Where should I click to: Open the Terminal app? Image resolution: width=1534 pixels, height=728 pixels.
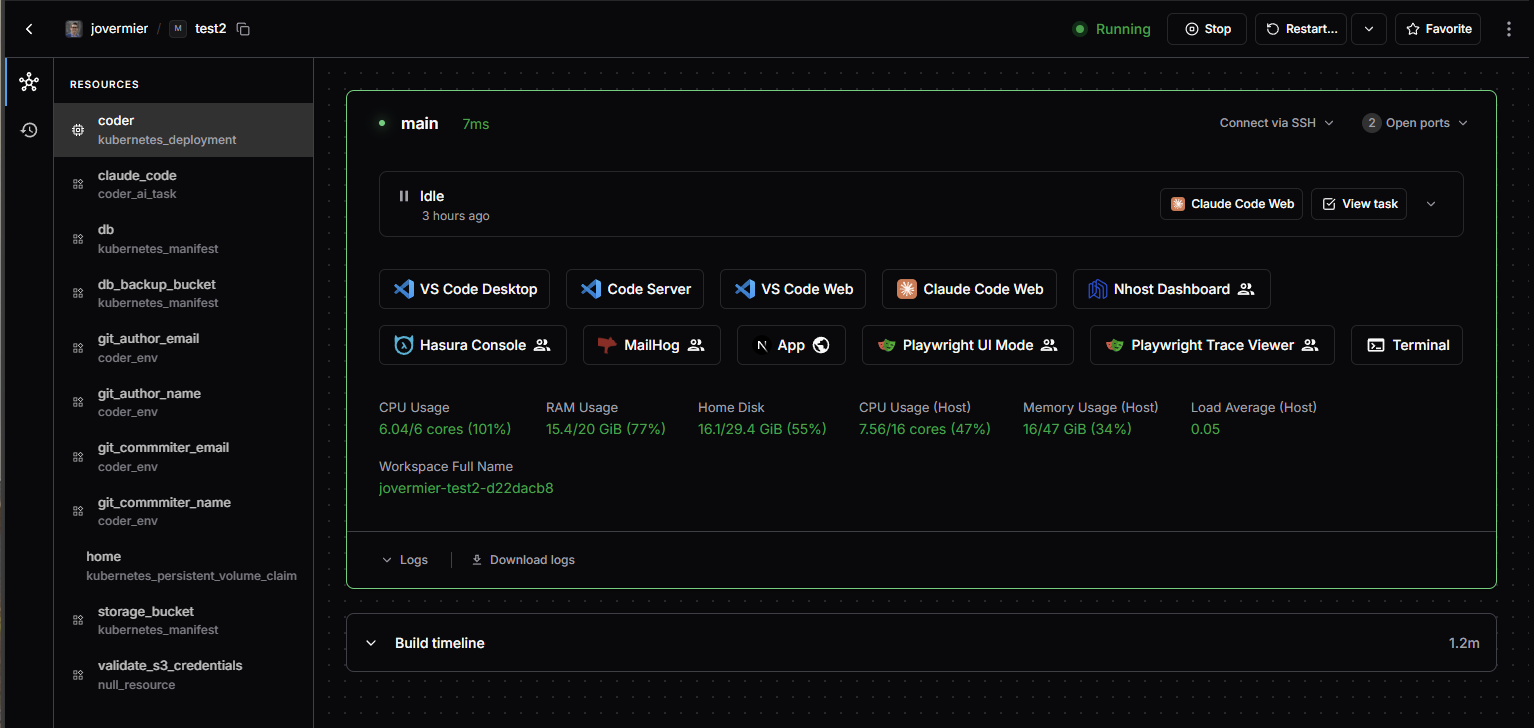[1407, 345]
